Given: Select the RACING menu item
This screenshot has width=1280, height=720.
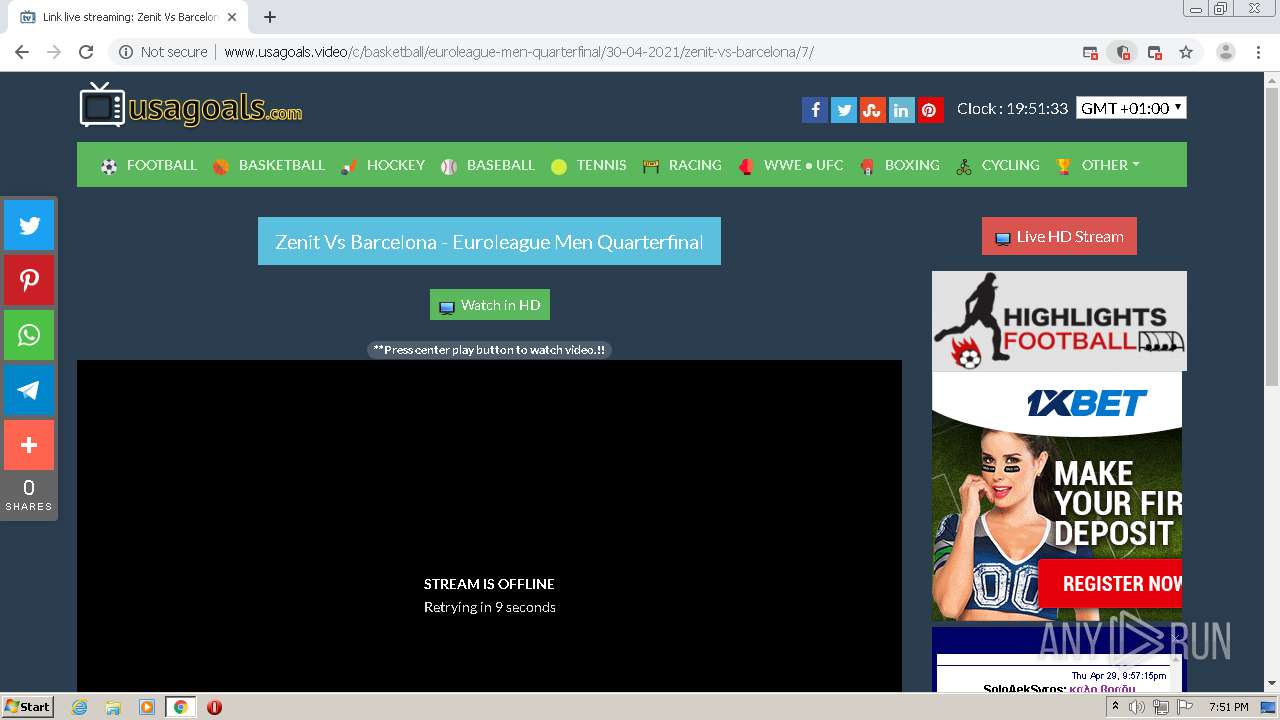Looking at the screenshot, I should 682,165.
